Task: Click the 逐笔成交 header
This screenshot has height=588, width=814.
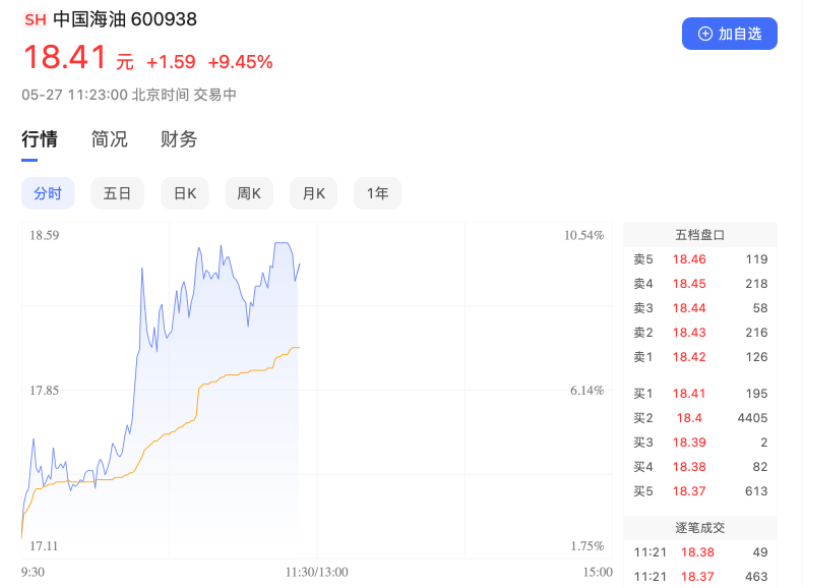Action: pyautogui.click(x=700, y=528)
